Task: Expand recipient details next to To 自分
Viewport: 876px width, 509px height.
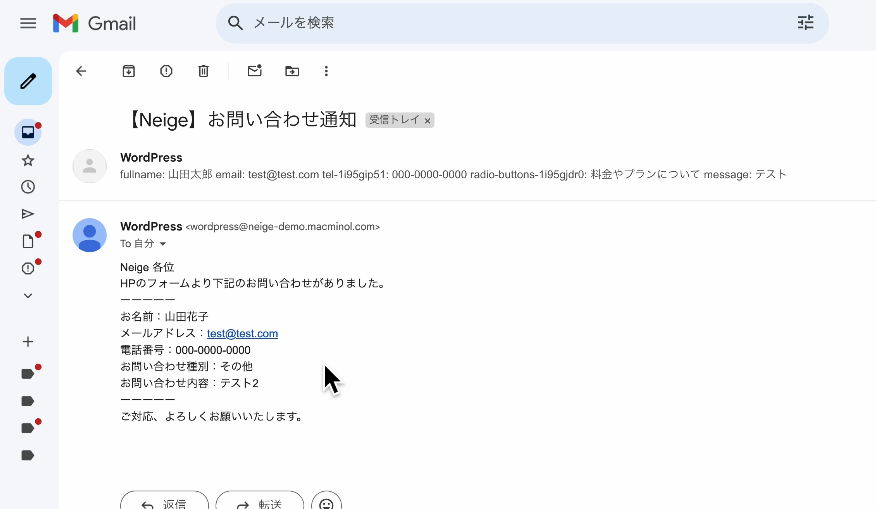Action: 163,244
